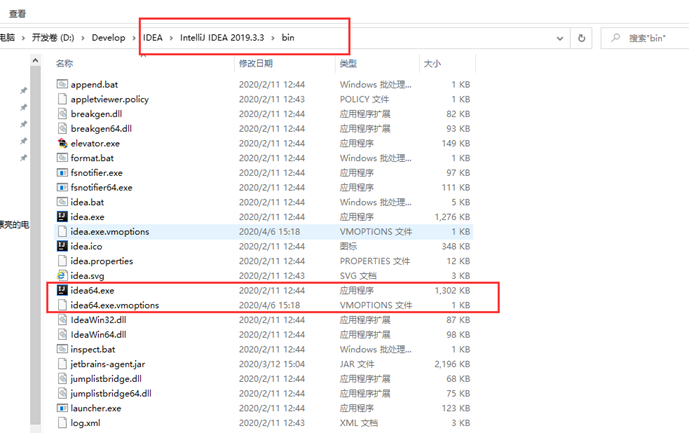Click the Develop breadcrumb segment
Image resolution: width=689 pixels, height=433 pixels.
tap(109, 38)
